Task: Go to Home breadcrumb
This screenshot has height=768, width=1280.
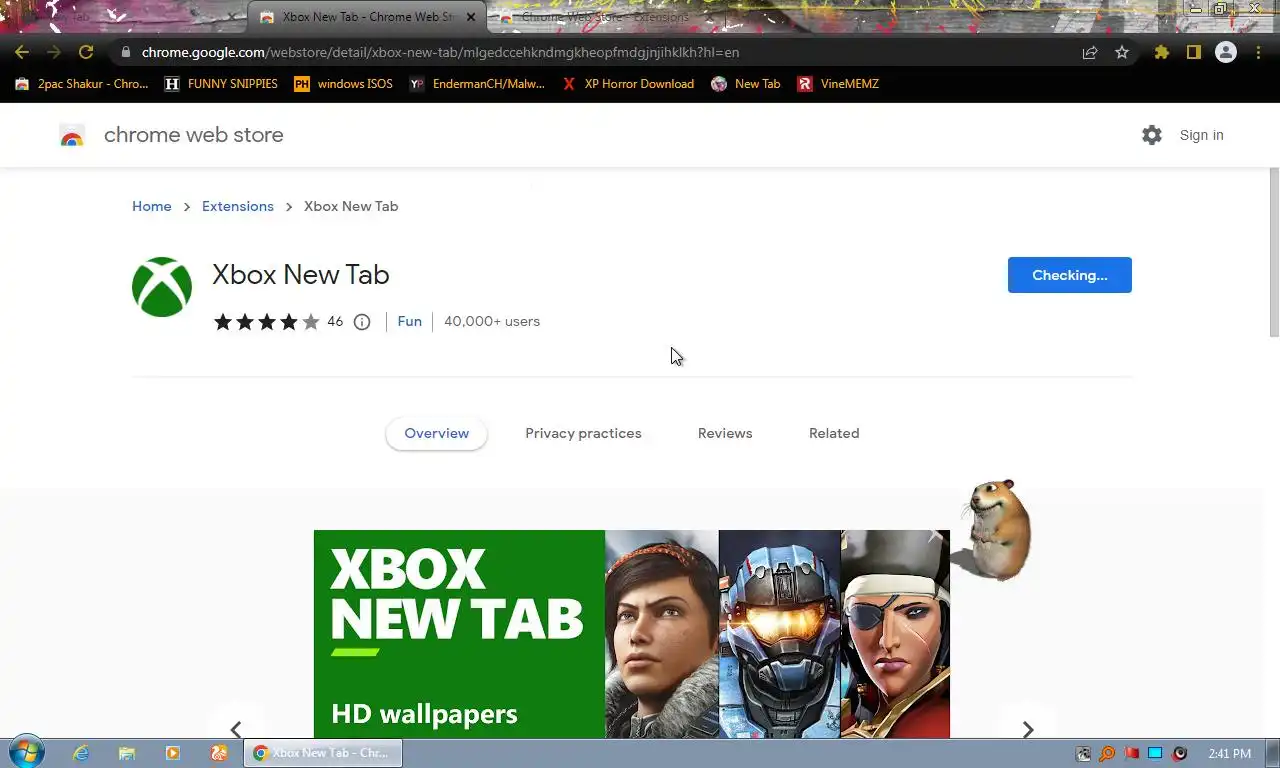Action: (152, 206)
